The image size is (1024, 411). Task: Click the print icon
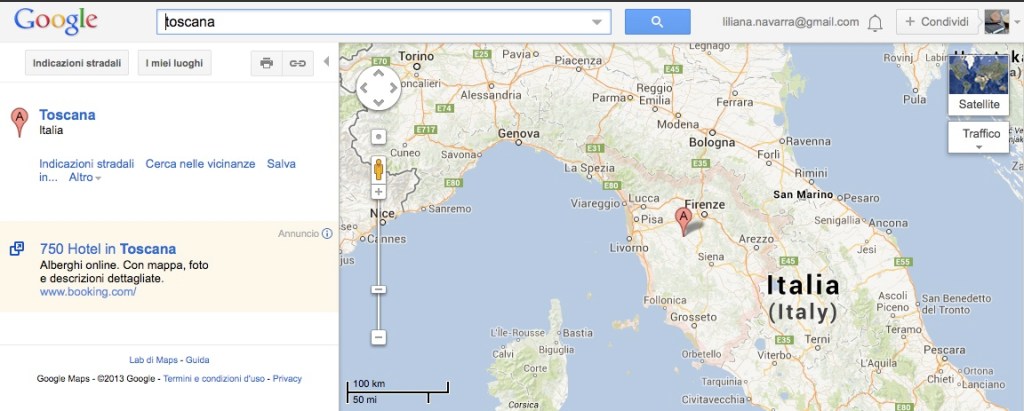pos(266,63)
